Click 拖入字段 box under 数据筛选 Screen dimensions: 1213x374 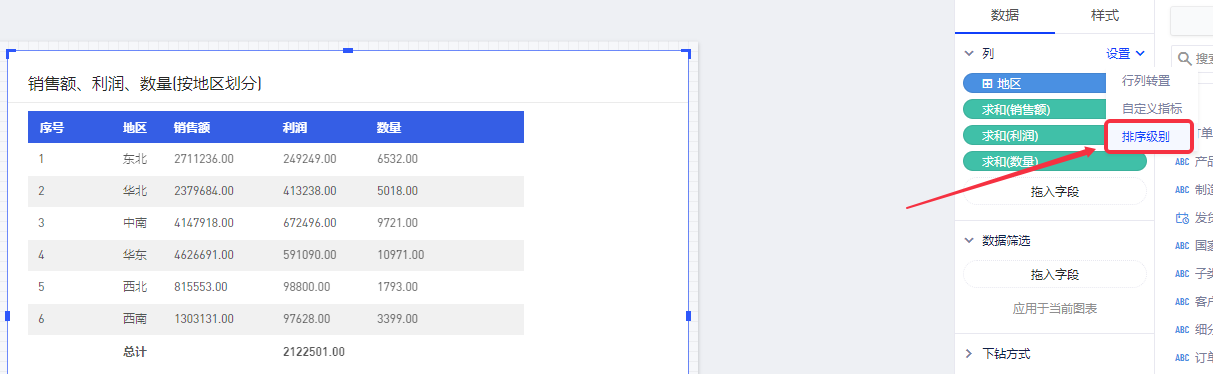(x=1055, y=274)
